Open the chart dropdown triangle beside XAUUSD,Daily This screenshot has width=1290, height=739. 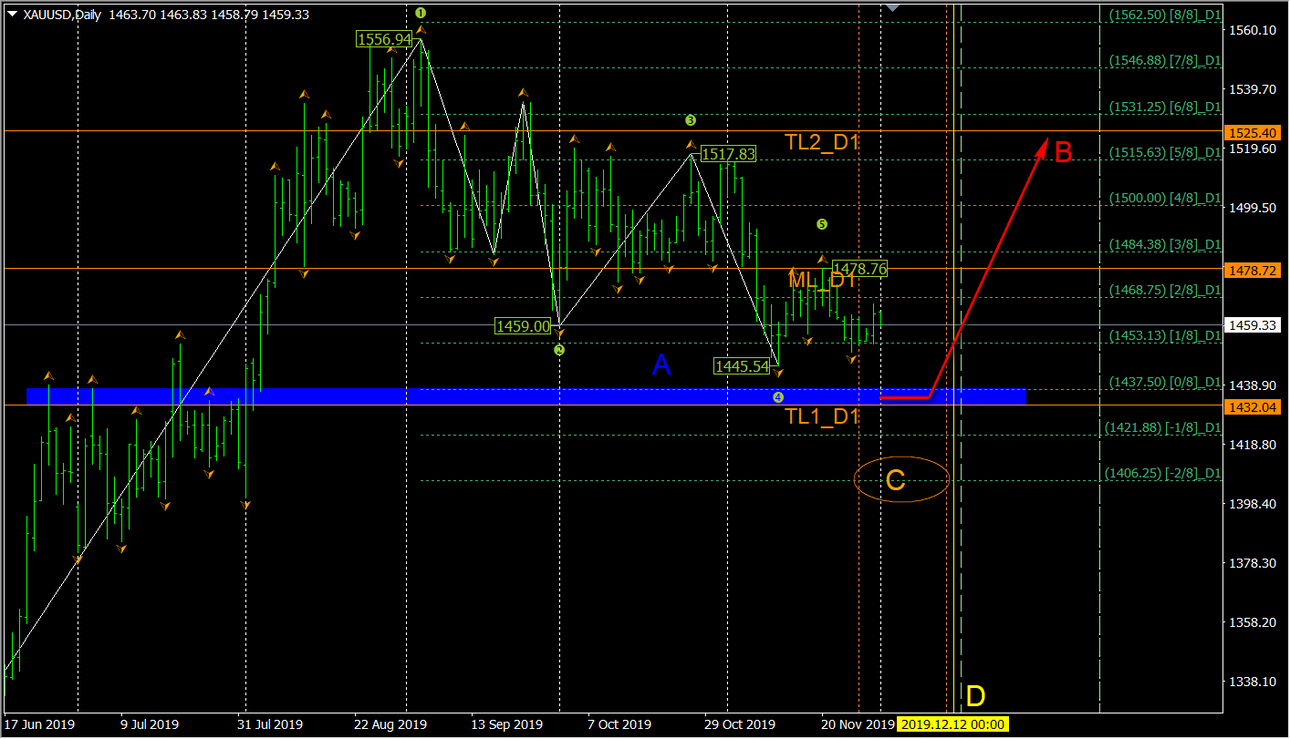pyautogui.click(x=11, y=15)
